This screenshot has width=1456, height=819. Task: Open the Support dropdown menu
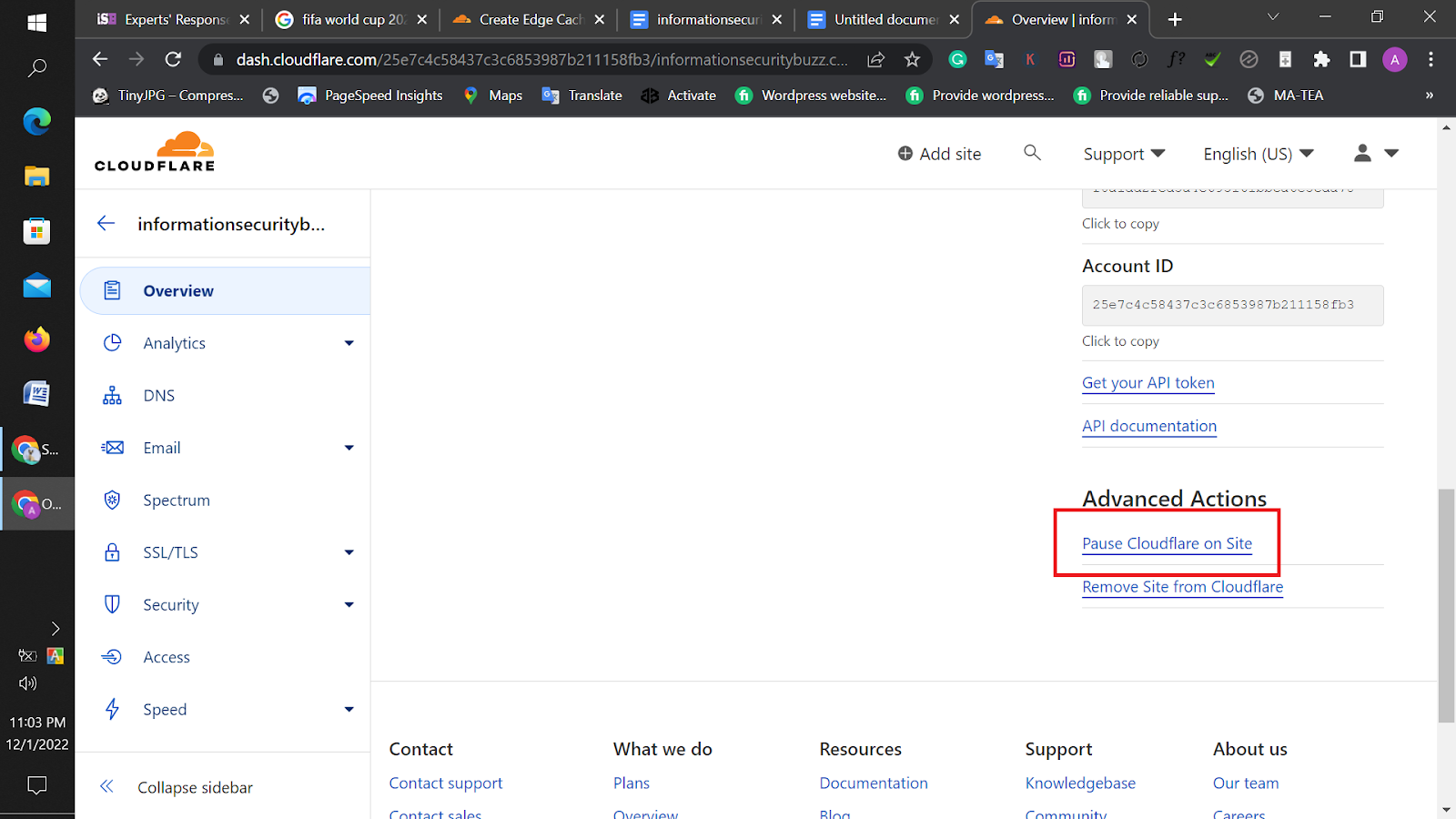click(1124, 154)
